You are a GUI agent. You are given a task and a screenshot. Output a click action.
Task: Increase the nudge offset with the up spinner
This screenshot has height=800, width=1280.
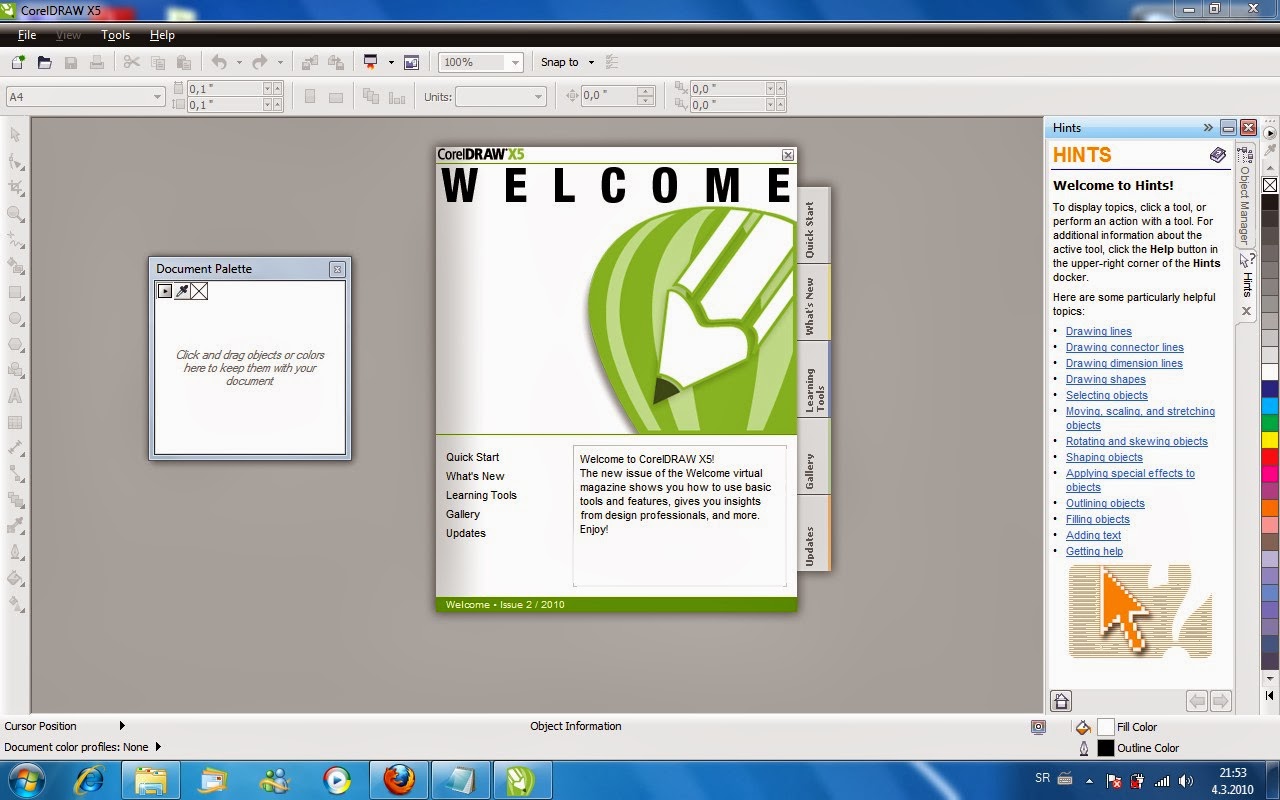(x=645, y=91)
